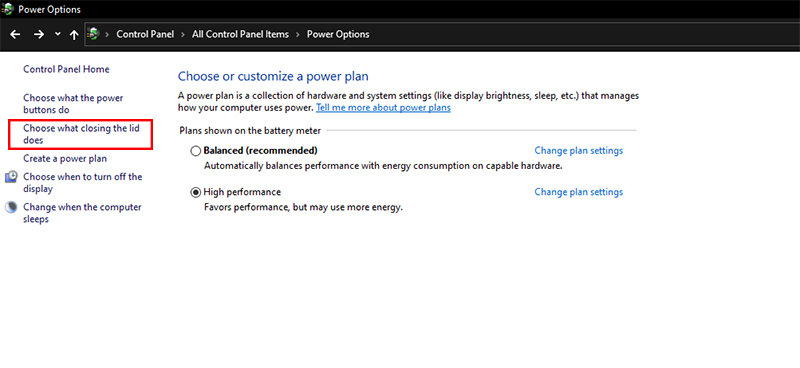Expand the chevron after All Control Panel Items

click(x=297, y=34)
